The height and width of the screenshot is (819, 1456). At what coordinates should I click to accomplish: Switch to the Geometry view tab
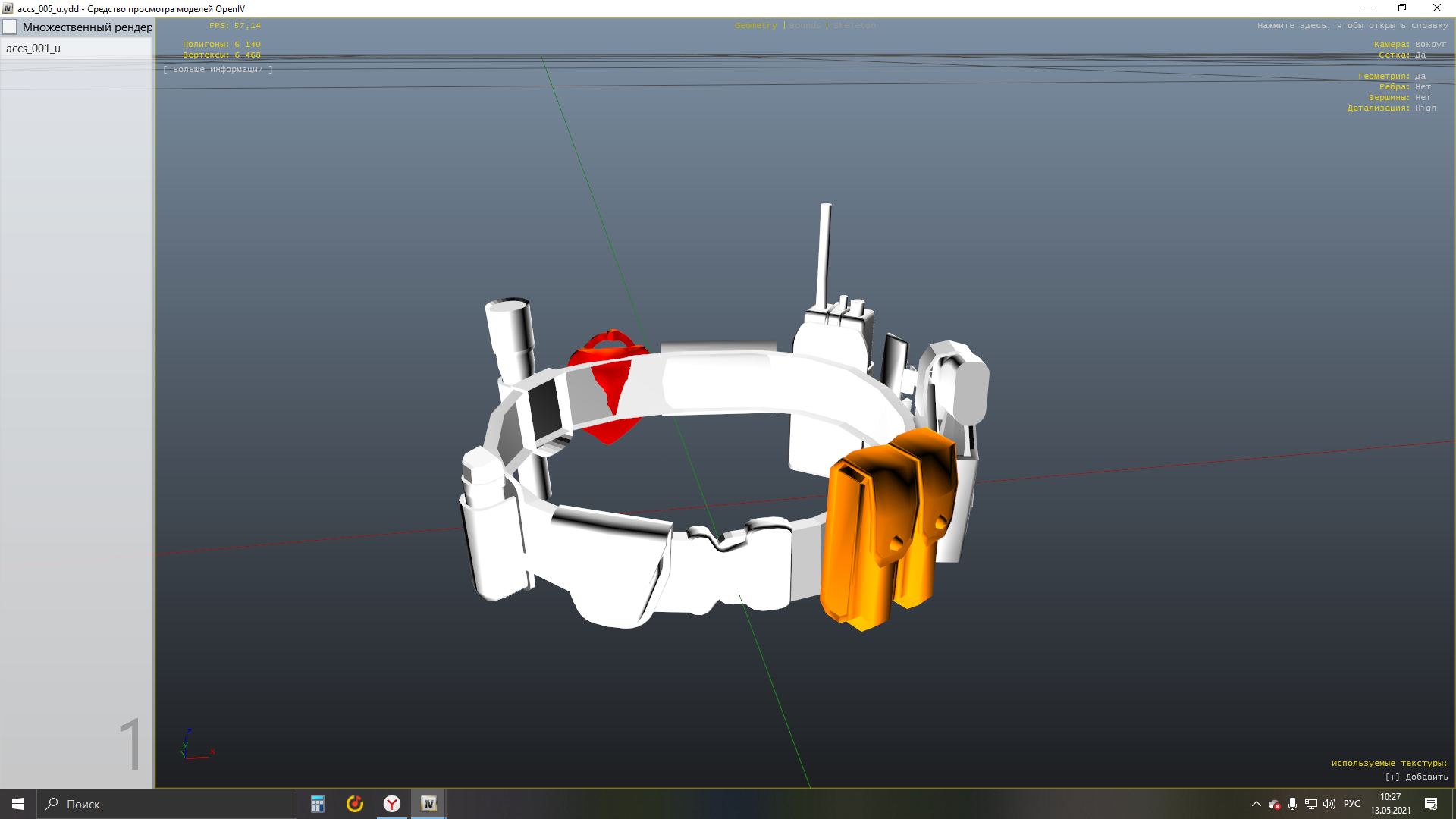click(755, 26)
